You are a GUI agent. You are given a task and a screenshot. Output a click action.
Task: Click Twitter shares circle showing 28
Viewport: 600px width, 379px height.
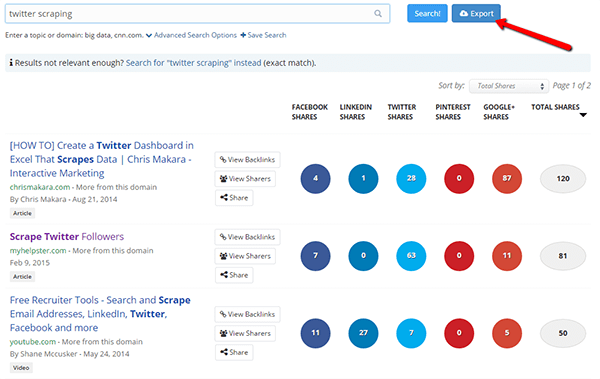411,178
